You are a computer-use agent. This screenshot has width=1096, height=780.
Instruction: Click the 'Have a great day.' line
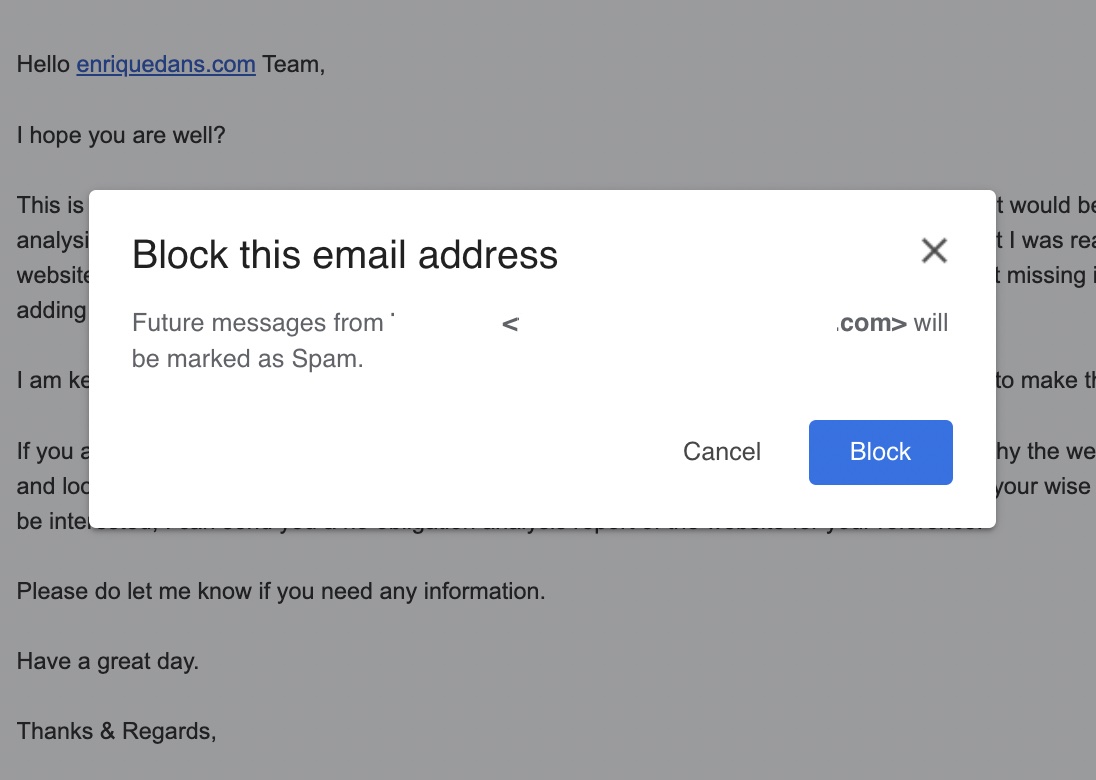tap(107, 661)
